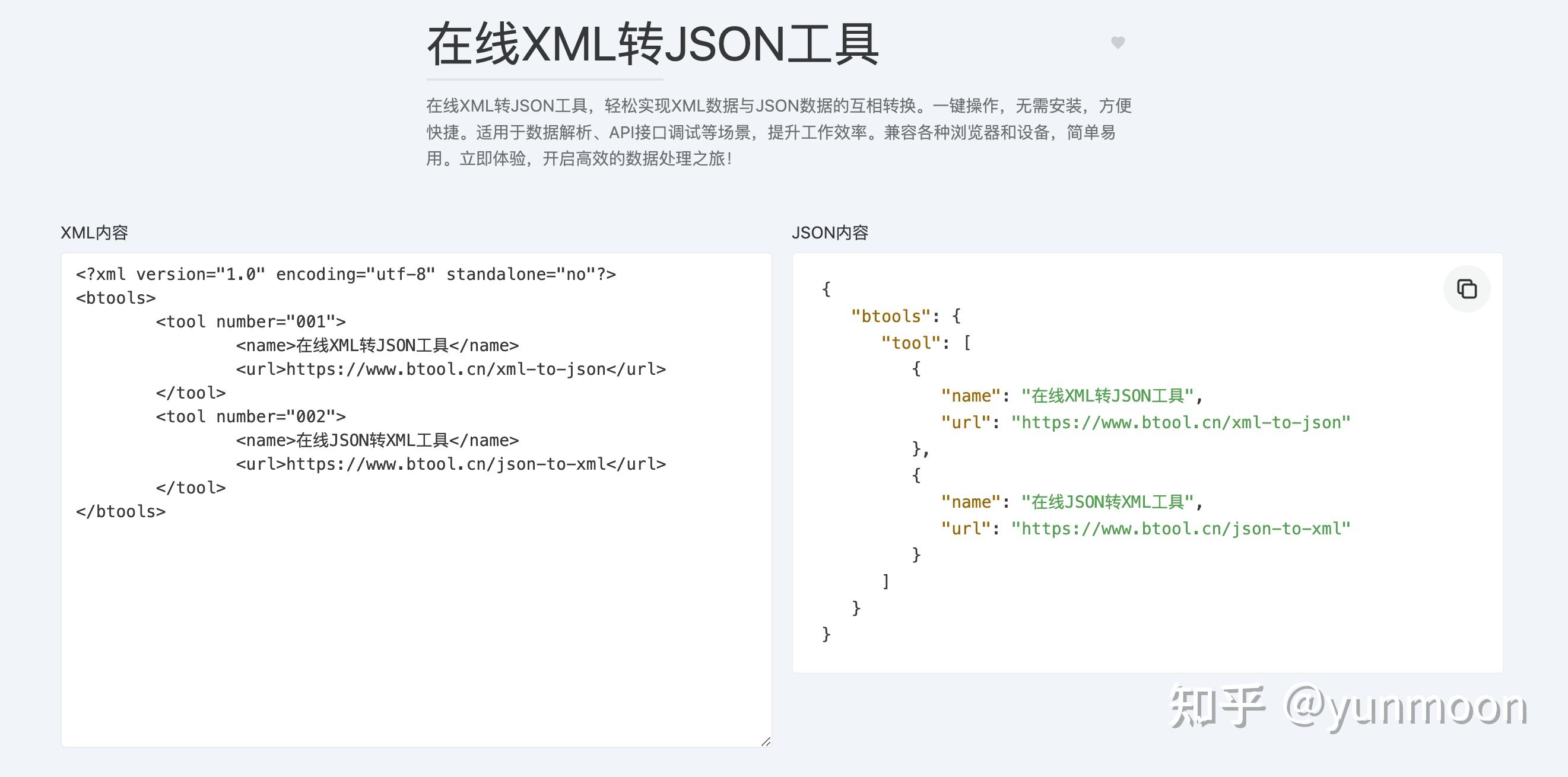Click the copy icon in the JSON panel
Image resolution: width=1568 pixels, height=777 pixels.
point(1467,289)
